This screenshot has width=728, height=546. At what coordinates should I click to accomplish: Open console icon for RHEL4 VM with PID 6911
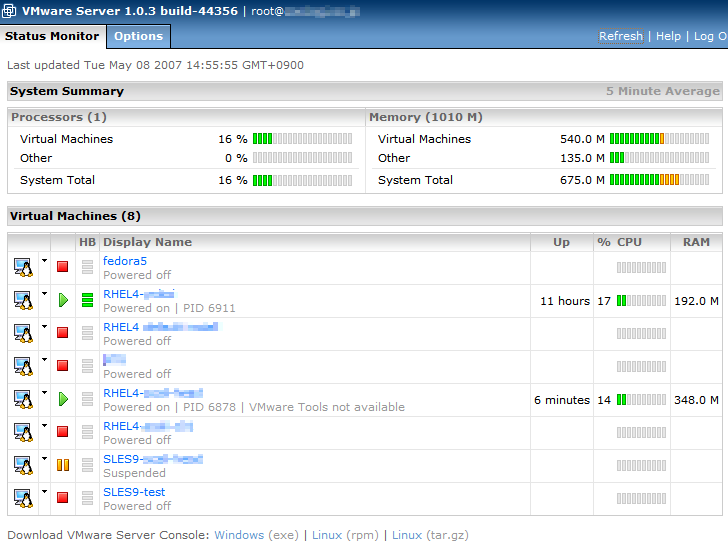(x=23, y=300)
